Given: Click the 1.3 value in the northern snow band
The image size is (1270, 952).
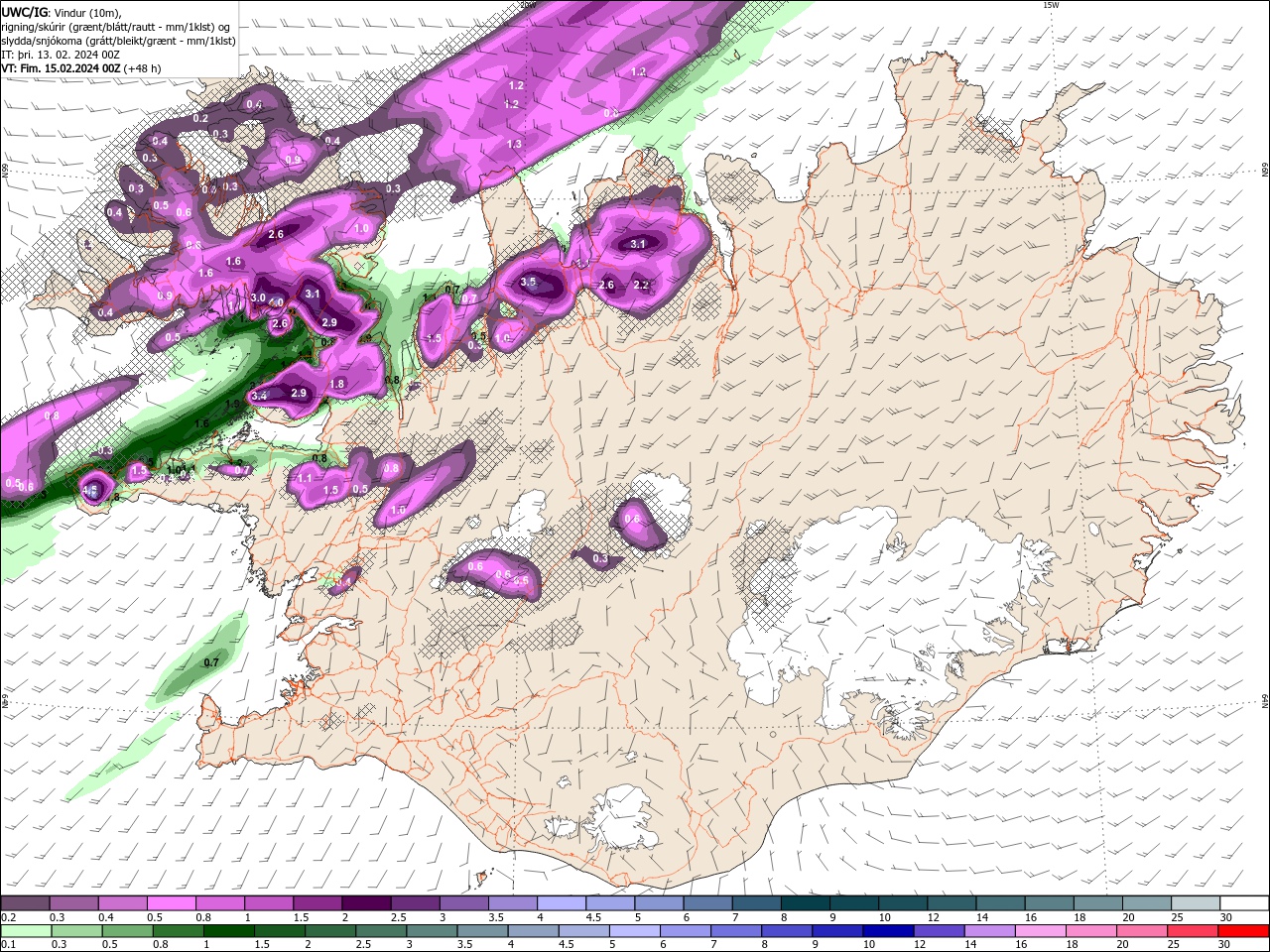Looking at the screenshot, I should pyautogui.click(x=514, y=144).
